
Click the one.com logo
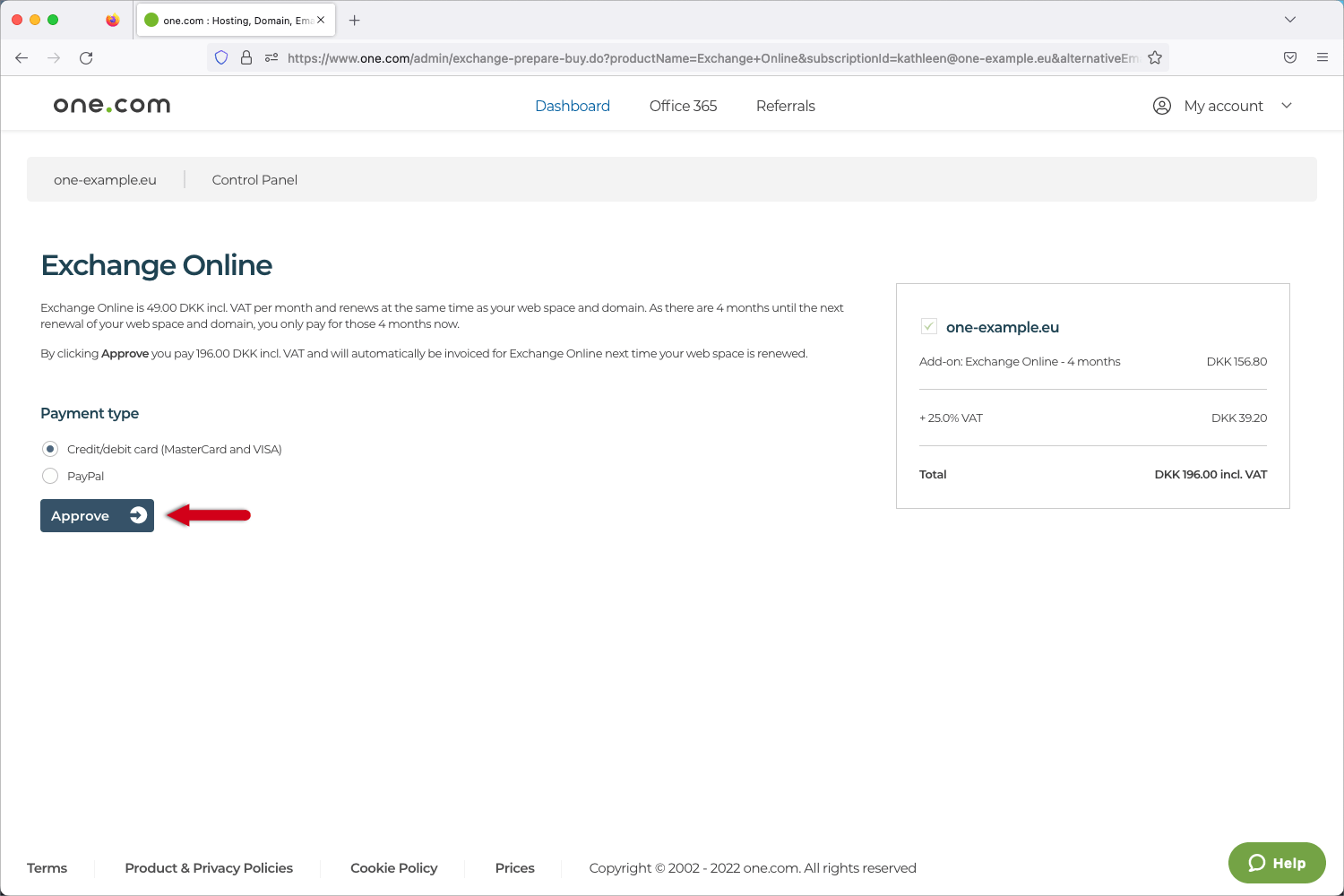click(x=111, y=105)
